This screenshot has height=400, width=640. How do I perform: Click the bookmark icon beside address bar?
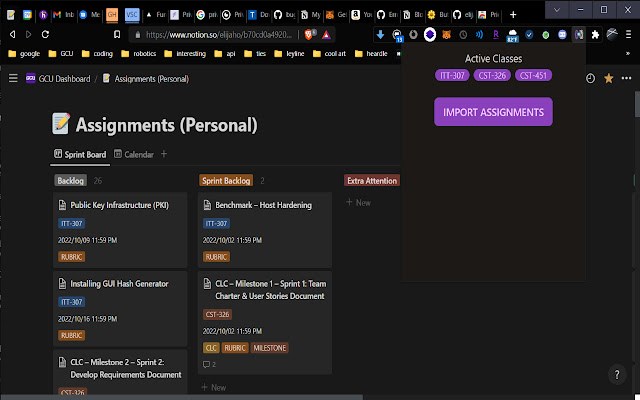click(x=117, y=35)
